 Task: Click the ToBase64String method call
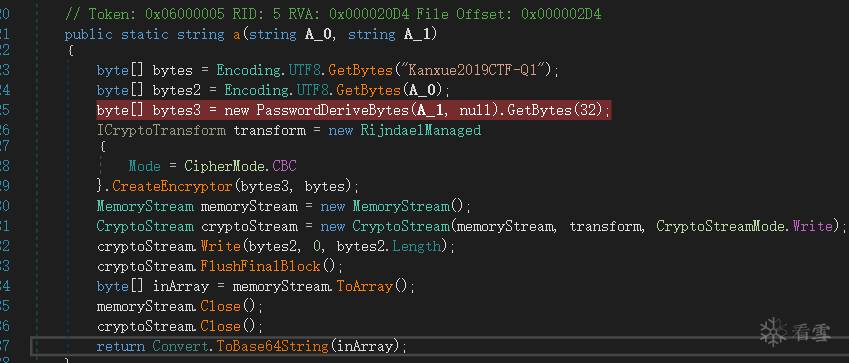tap(272, 346)
